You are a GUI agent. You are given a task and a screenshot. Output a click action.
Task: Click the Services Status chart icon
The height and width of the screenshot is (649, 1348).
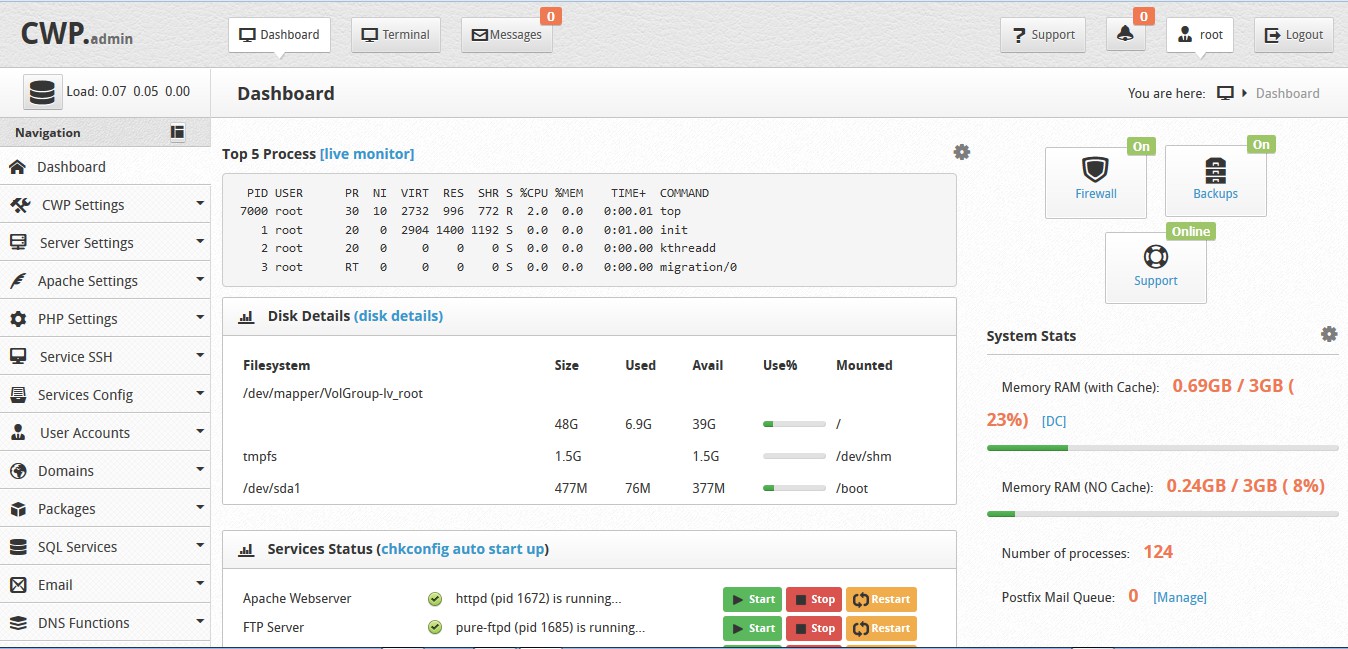(x=246, y=549)
